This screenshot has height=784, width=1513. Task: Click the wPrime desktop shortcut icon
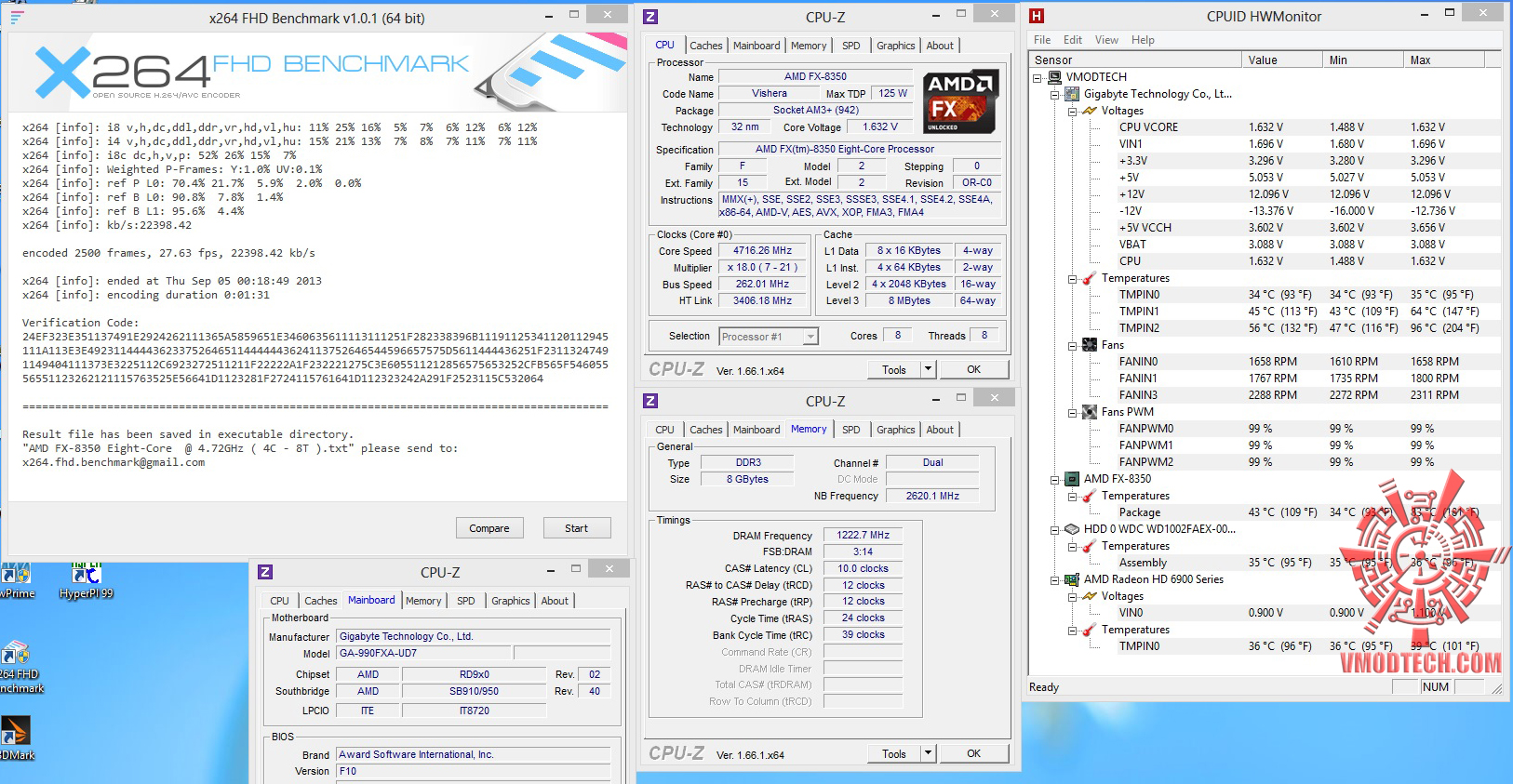(x=17, y=581)
